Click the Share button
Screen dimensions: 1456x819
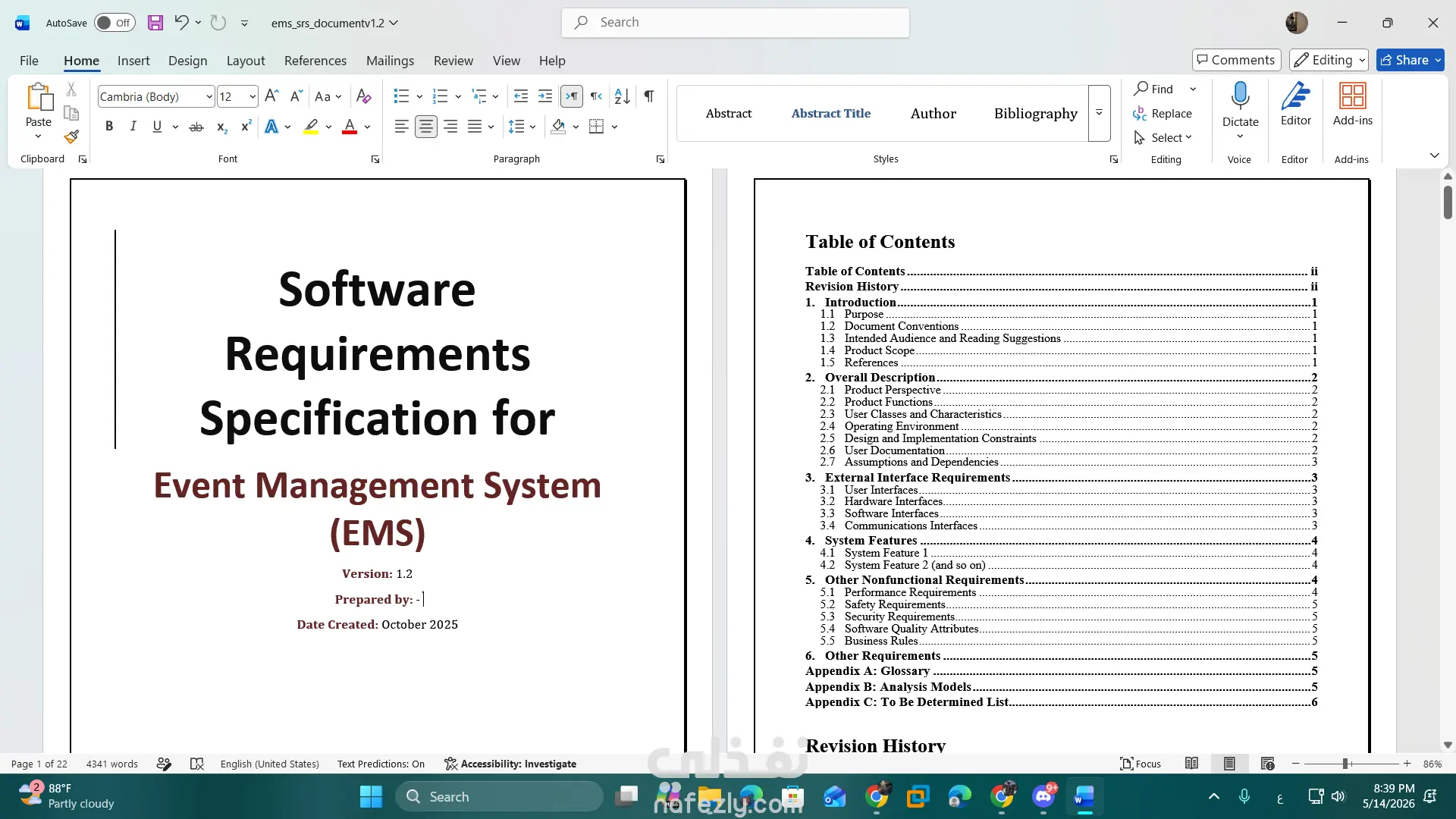pos(1410,60)
